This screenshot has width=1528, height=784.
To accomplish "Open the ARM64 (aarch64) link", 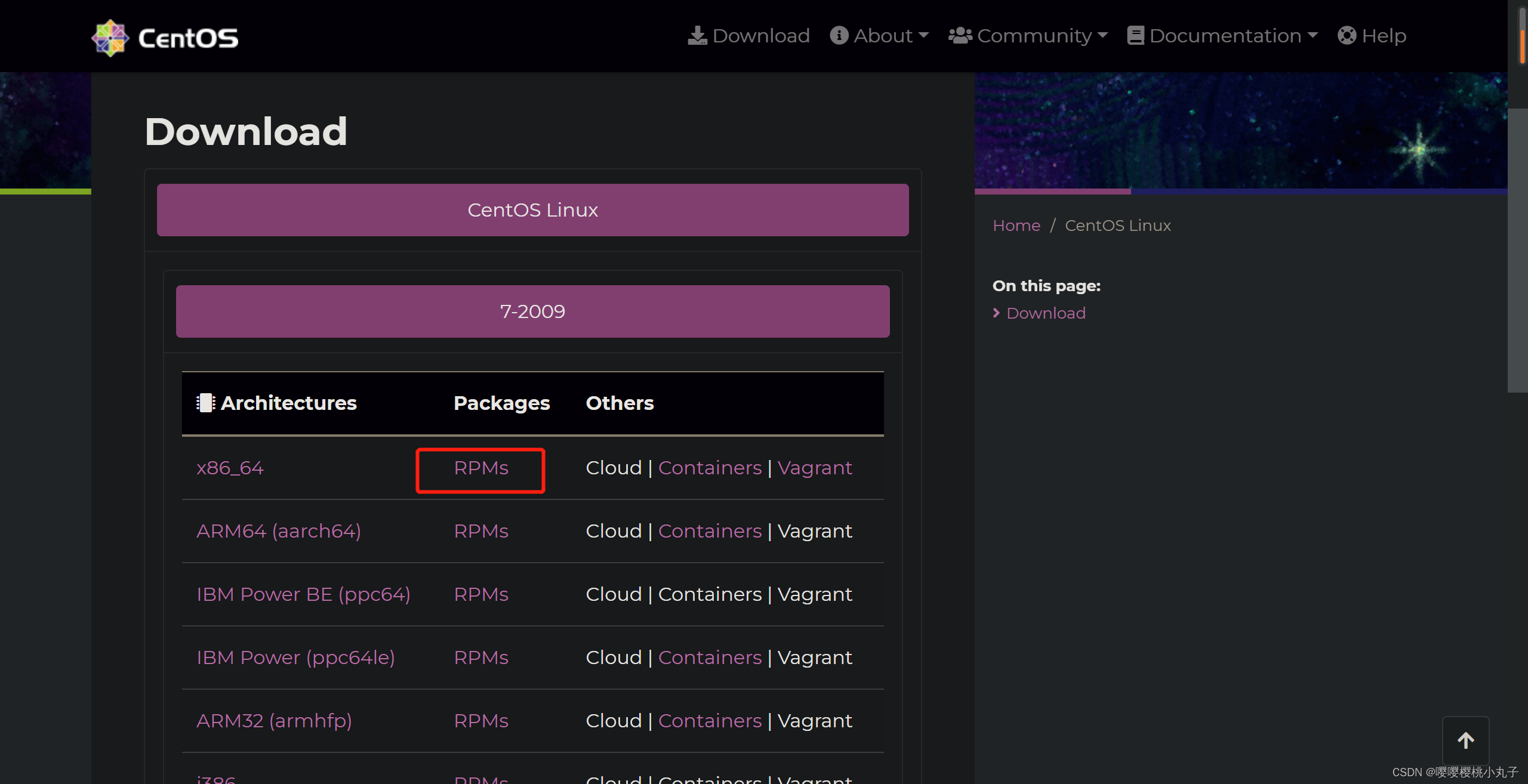I will pyautogui.click(x=279, y=531).
